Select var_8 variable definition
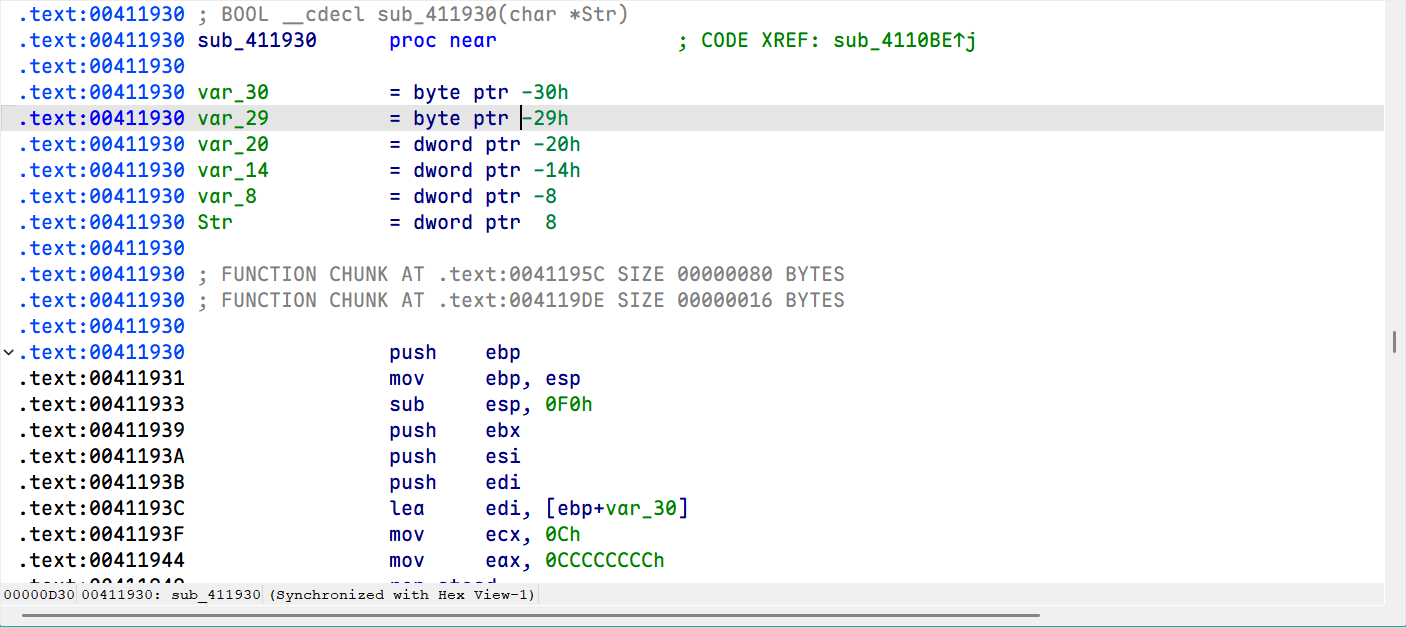The image size is (1406, 627). (x=227, y=196)
